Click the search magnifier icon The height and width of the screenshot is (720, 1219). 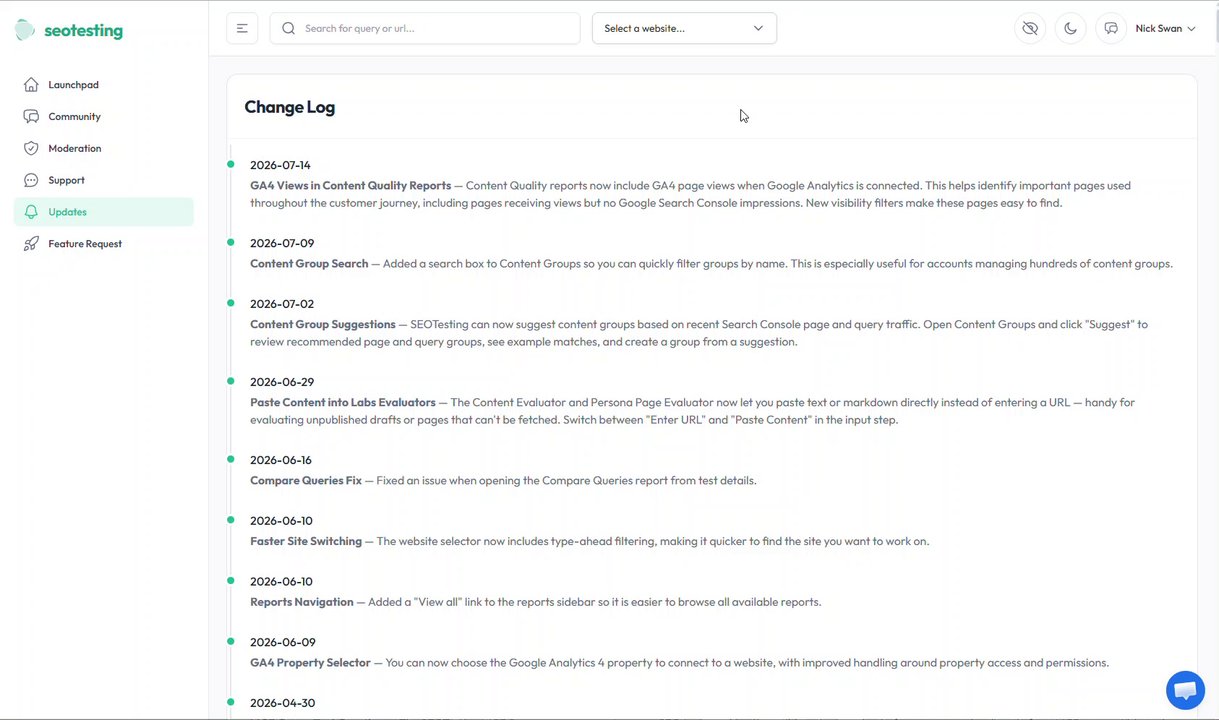pyautogui.click(x=289, y=28)
